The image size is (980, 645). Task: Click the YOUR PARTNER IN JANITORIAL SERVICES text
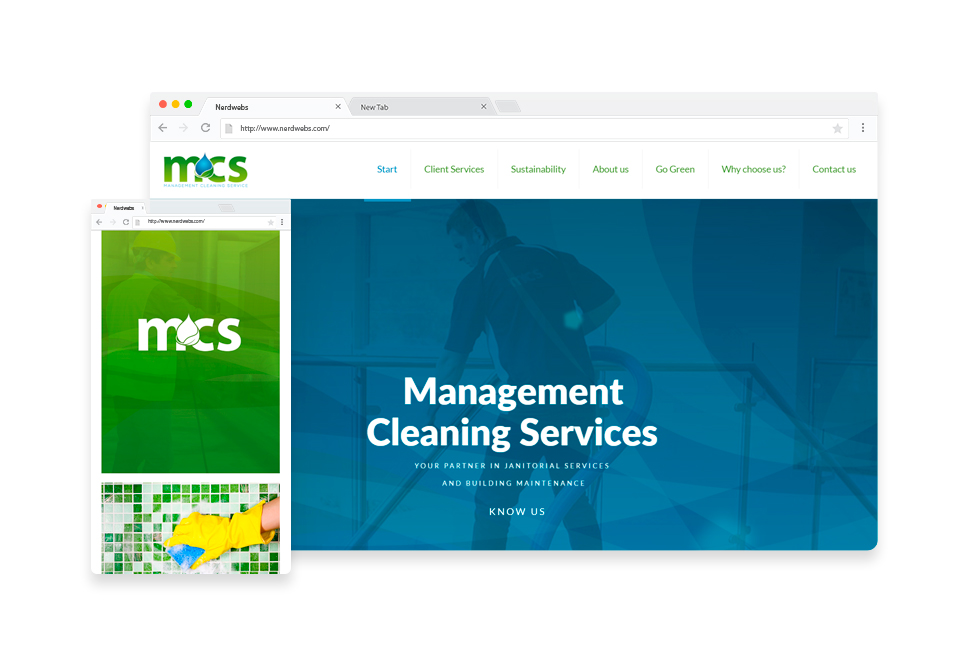(x=512, y=466)
